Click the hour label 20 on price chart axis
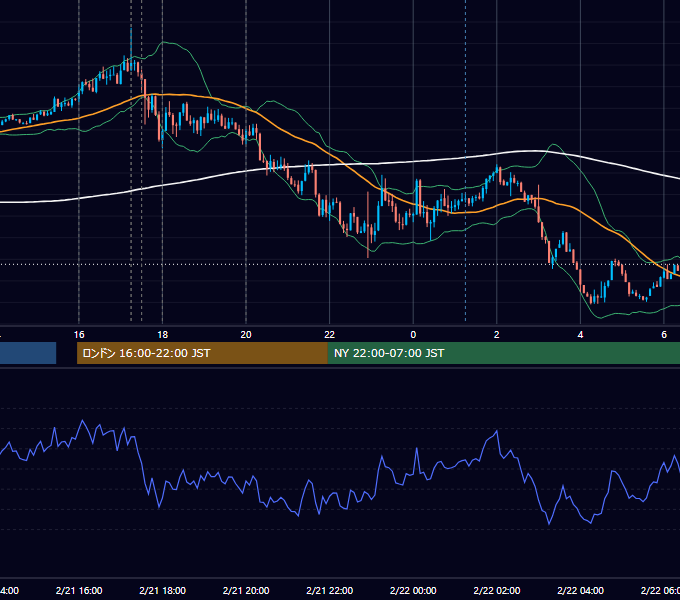 (246, 335)
